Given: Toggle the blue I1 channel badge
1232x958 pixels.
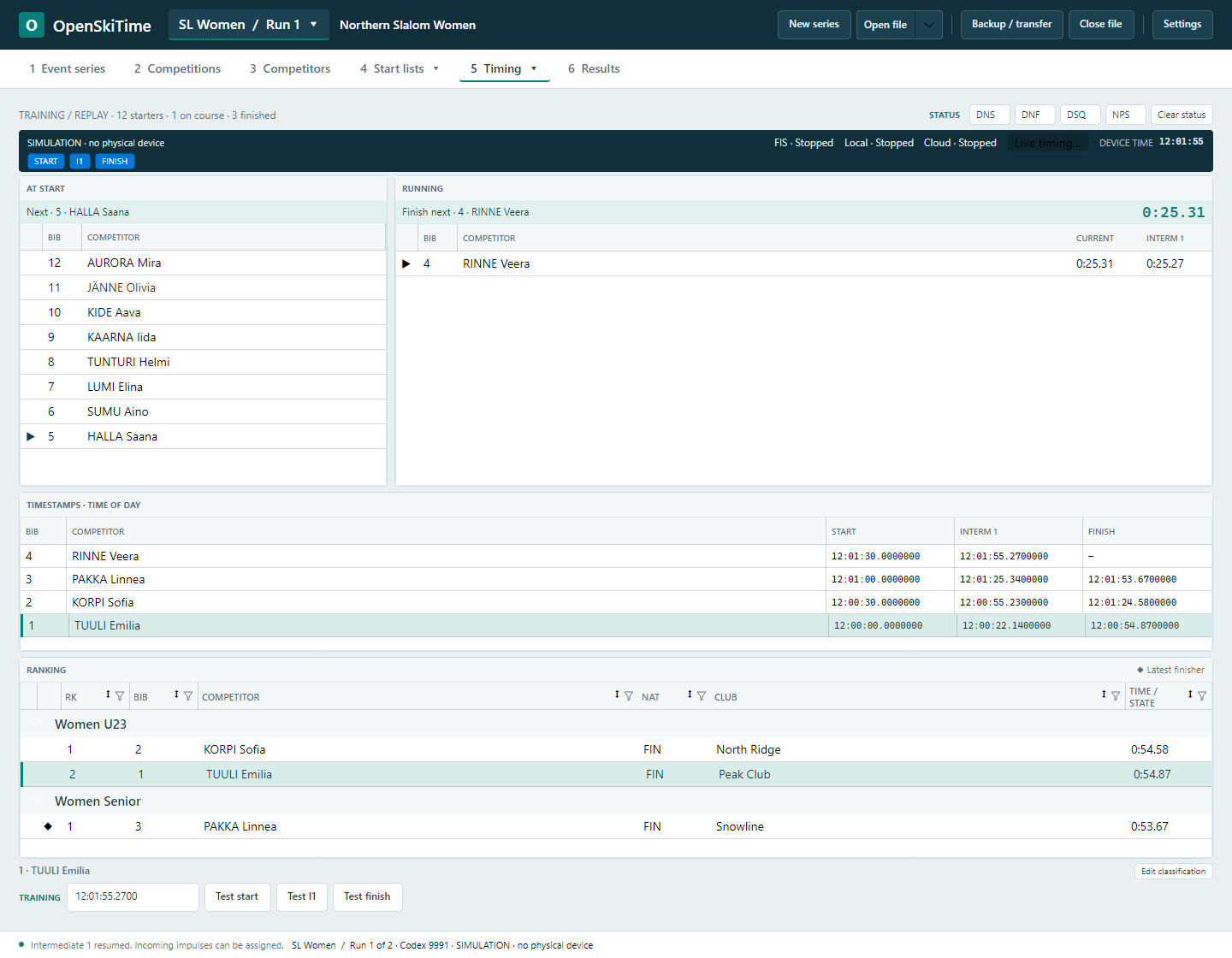Looking at the screenshot, I should (80, 162).
